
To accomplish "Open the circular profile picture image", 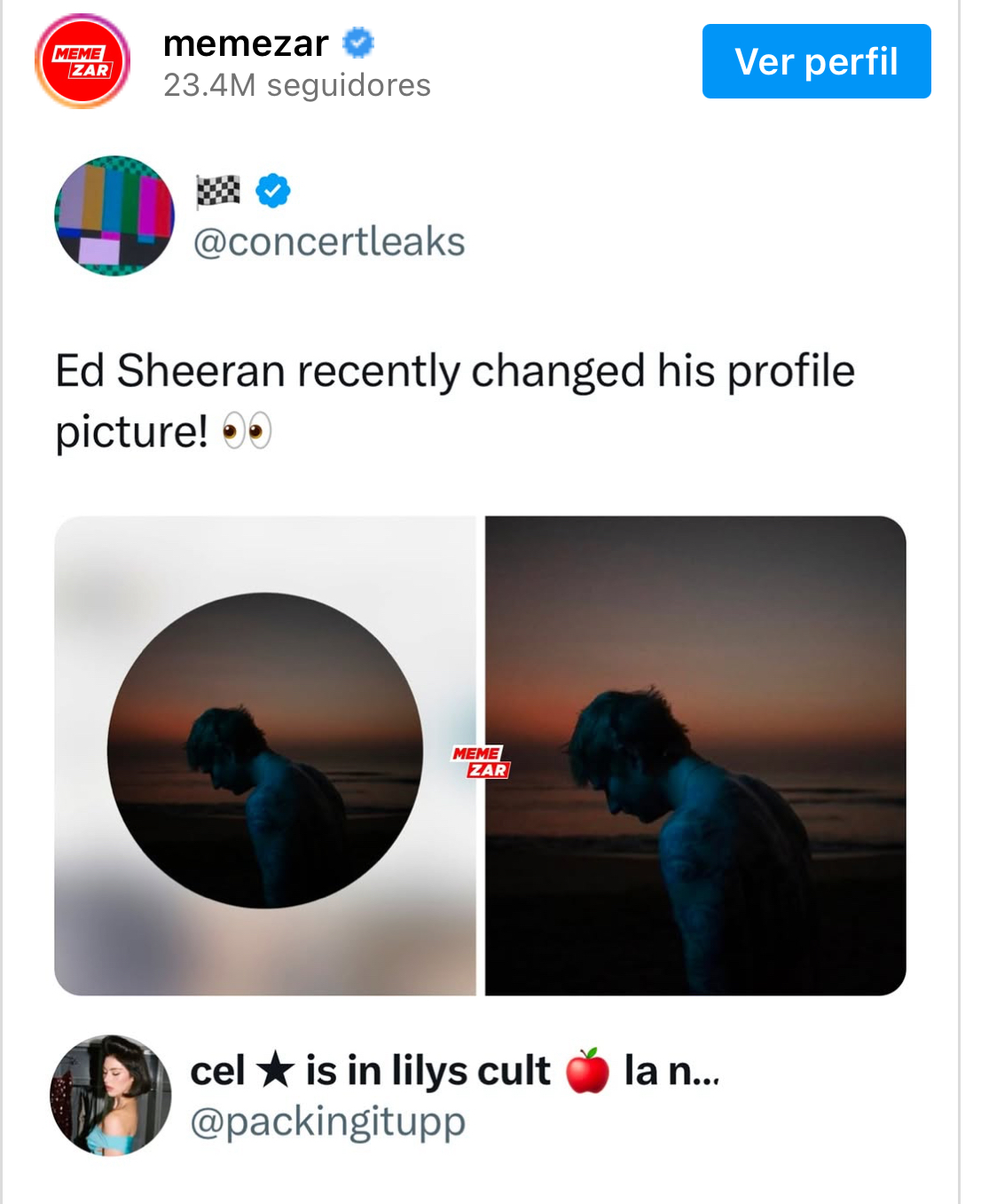I will click(265, 751).
